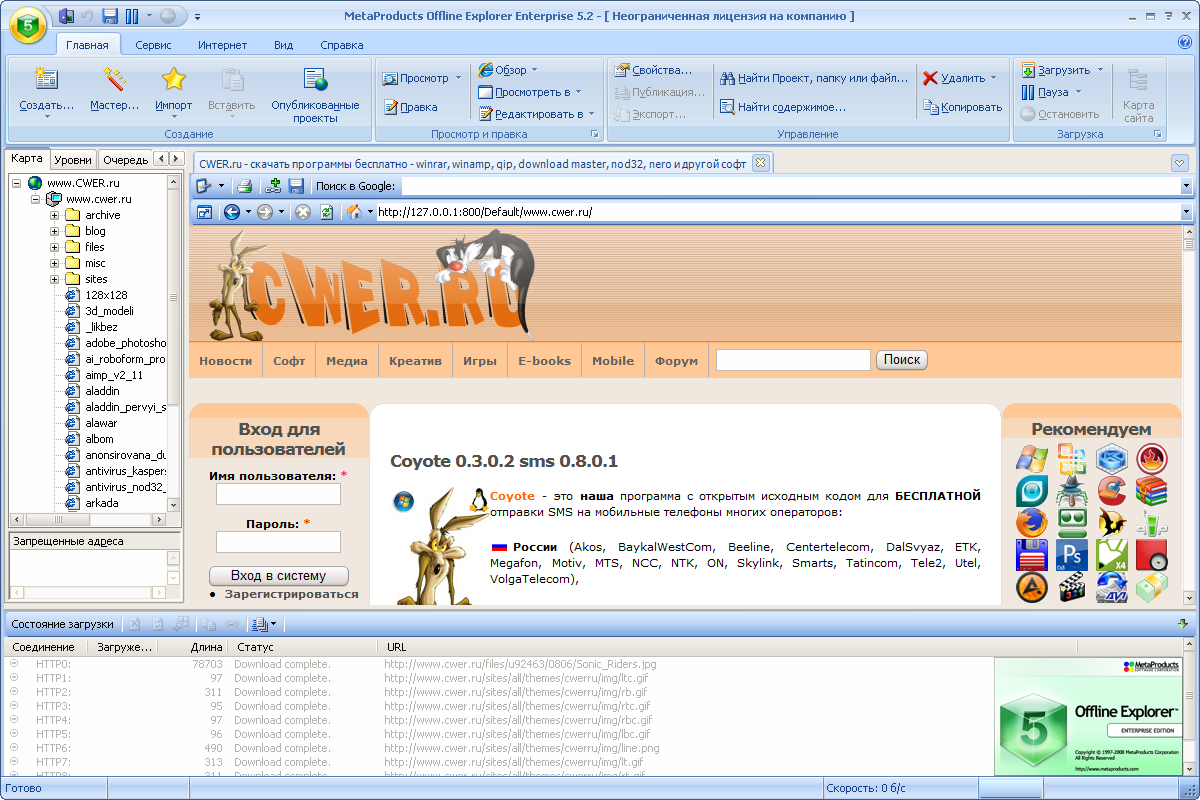The width and height of the screenshot is (1200, 800).
Task: Open the Справка ribbon tab
Action: click(342, 45)
